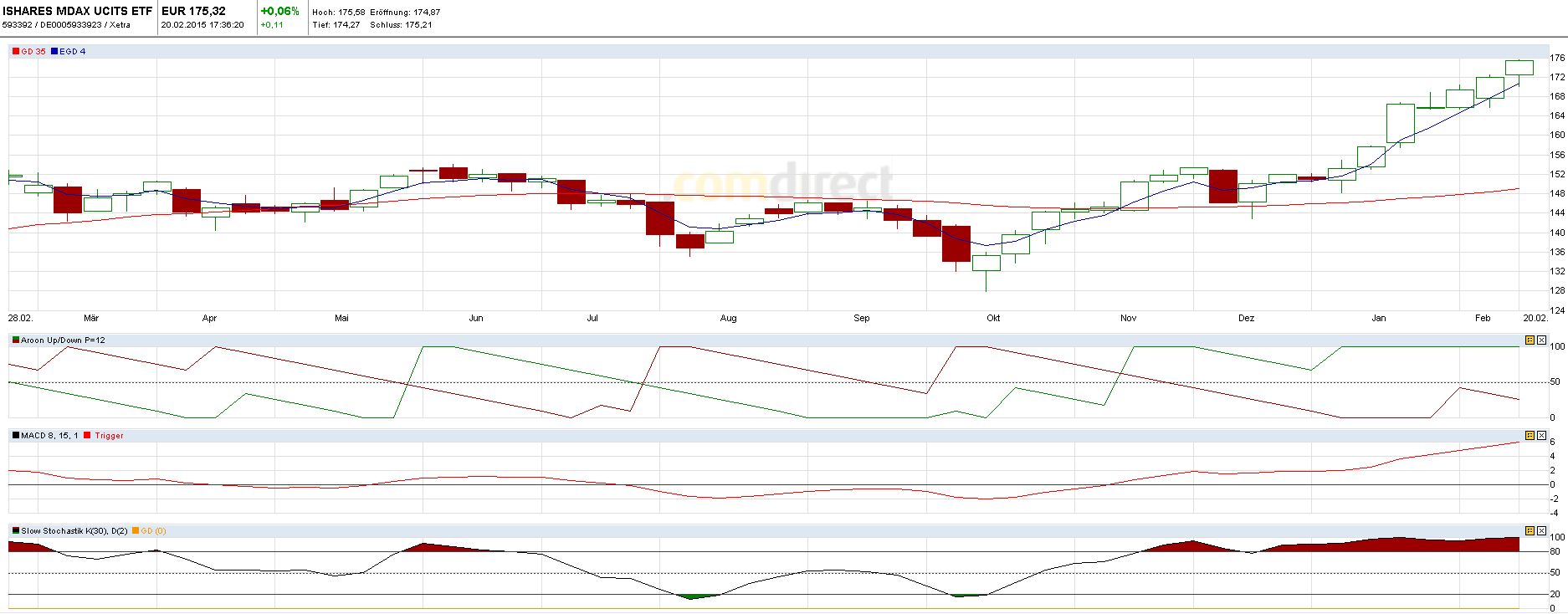1568x614 pixels.
Task: Close the Aroon Up/Down indicator panel
Action: (1541, 340)
